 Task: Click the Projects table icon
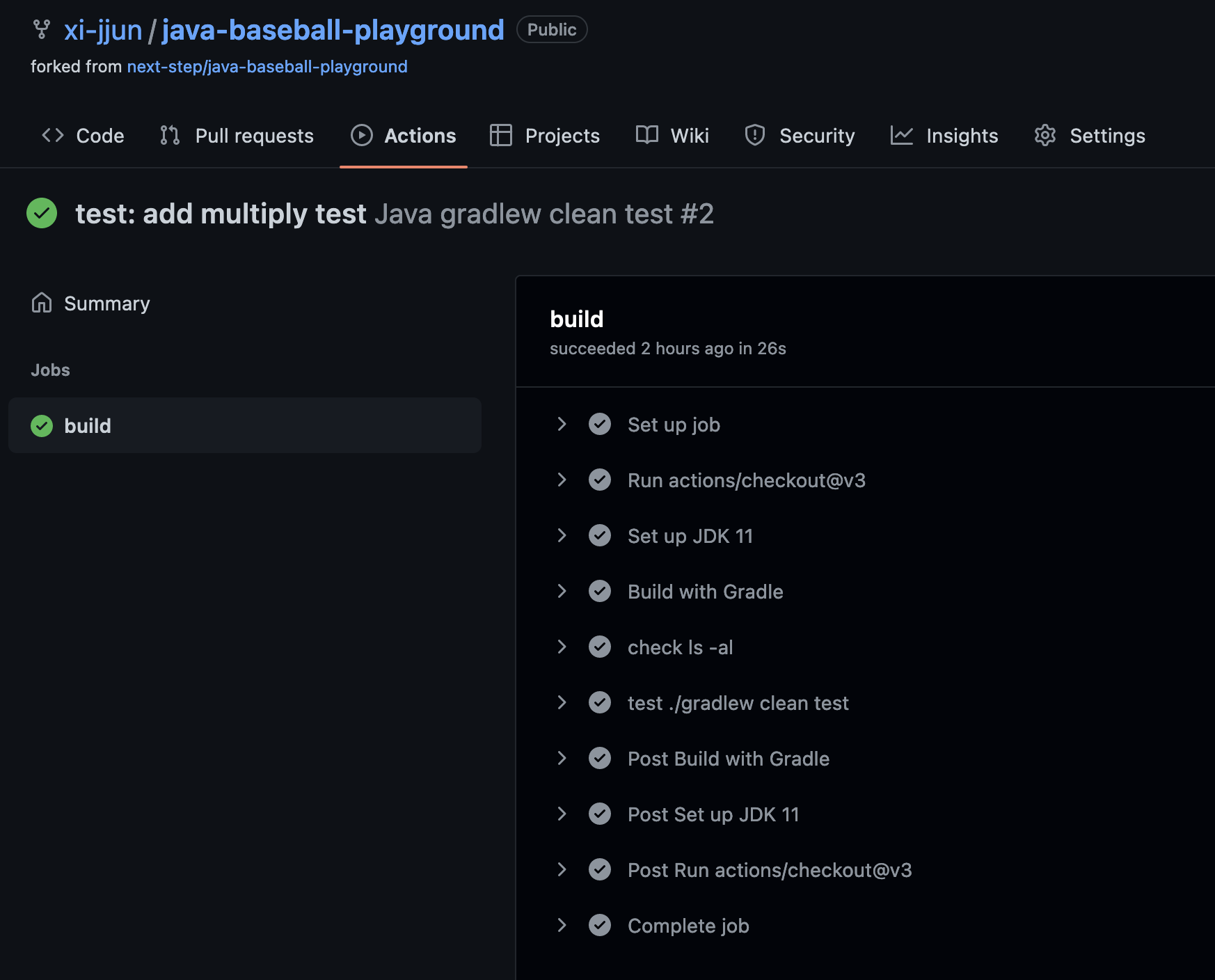(500, 135)
